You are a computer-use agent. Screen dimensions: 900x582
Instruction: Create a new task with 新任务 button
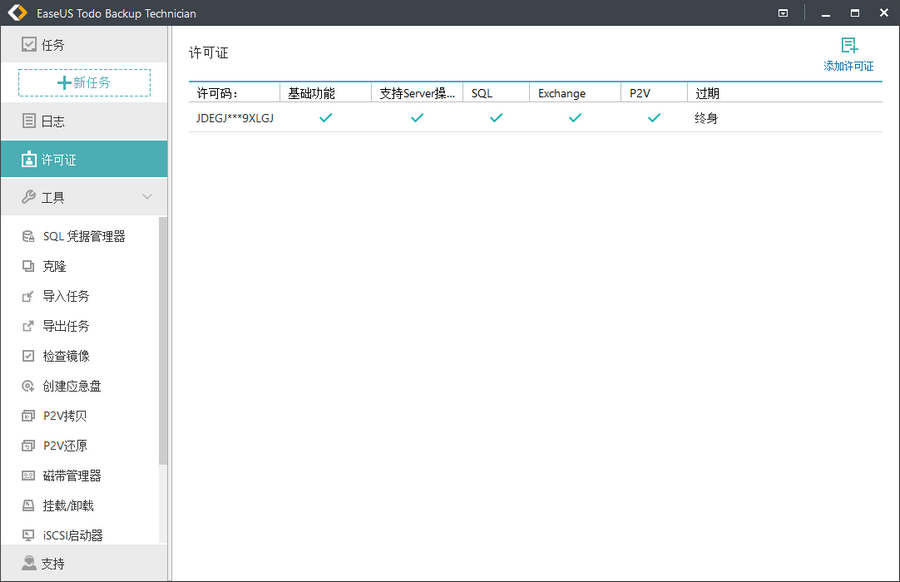coord(84,83)
